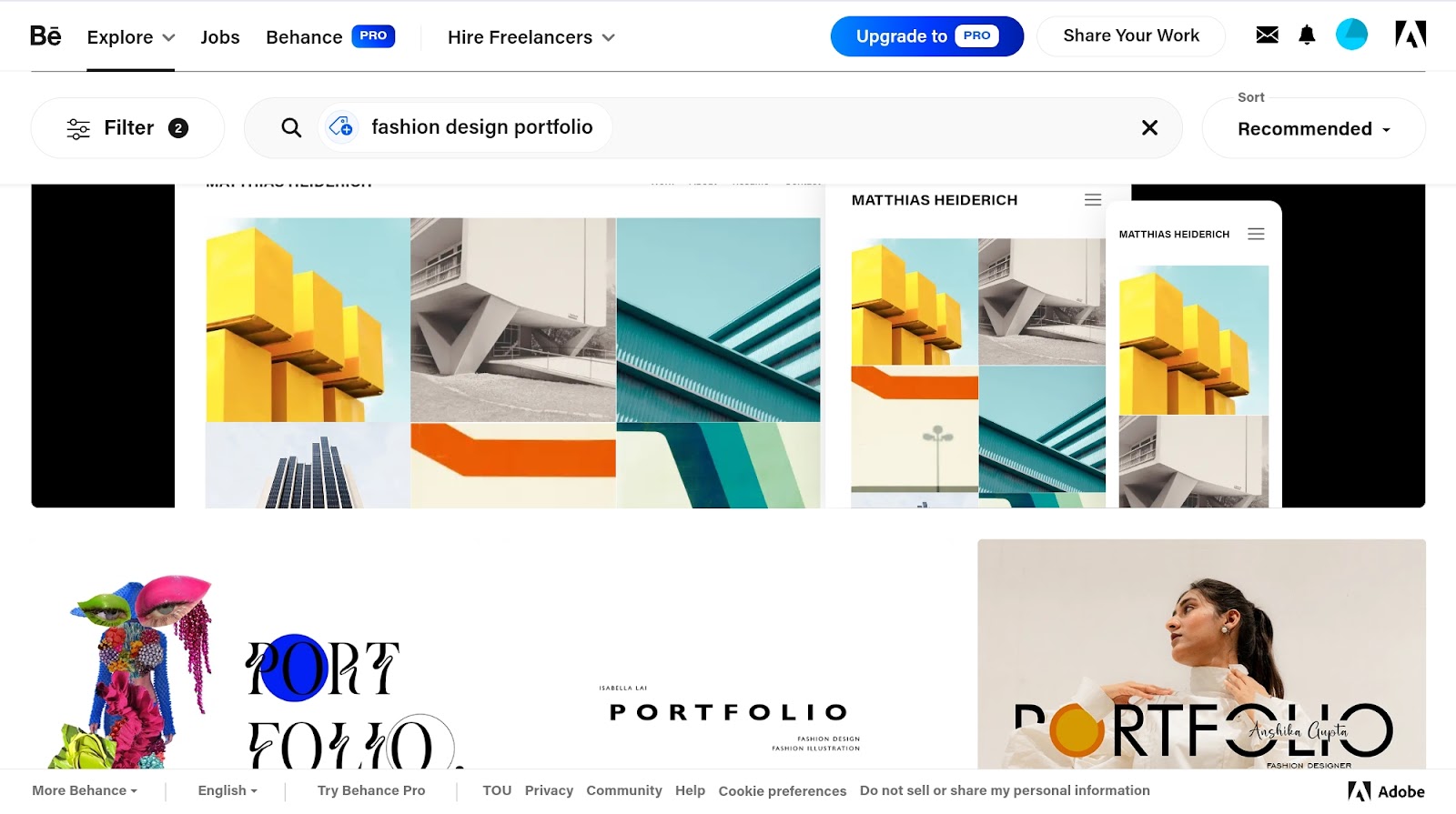Expand the Hire Freelancers menu
This screenshot has width=1456, height=814.
(531, 37)
